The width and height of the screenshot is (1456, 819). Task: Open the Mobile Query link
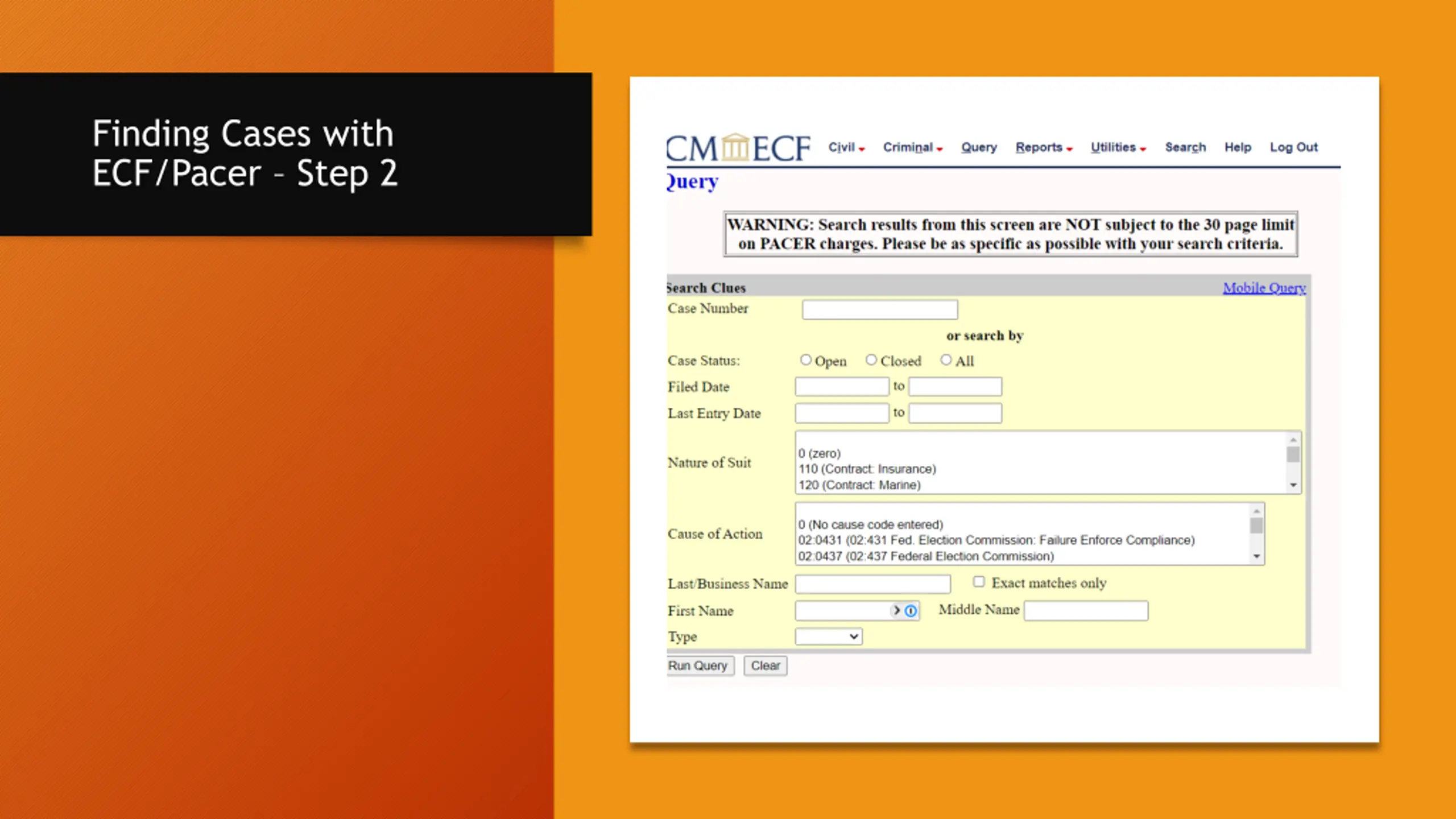pyautogui.click(x=1264, y=288)
